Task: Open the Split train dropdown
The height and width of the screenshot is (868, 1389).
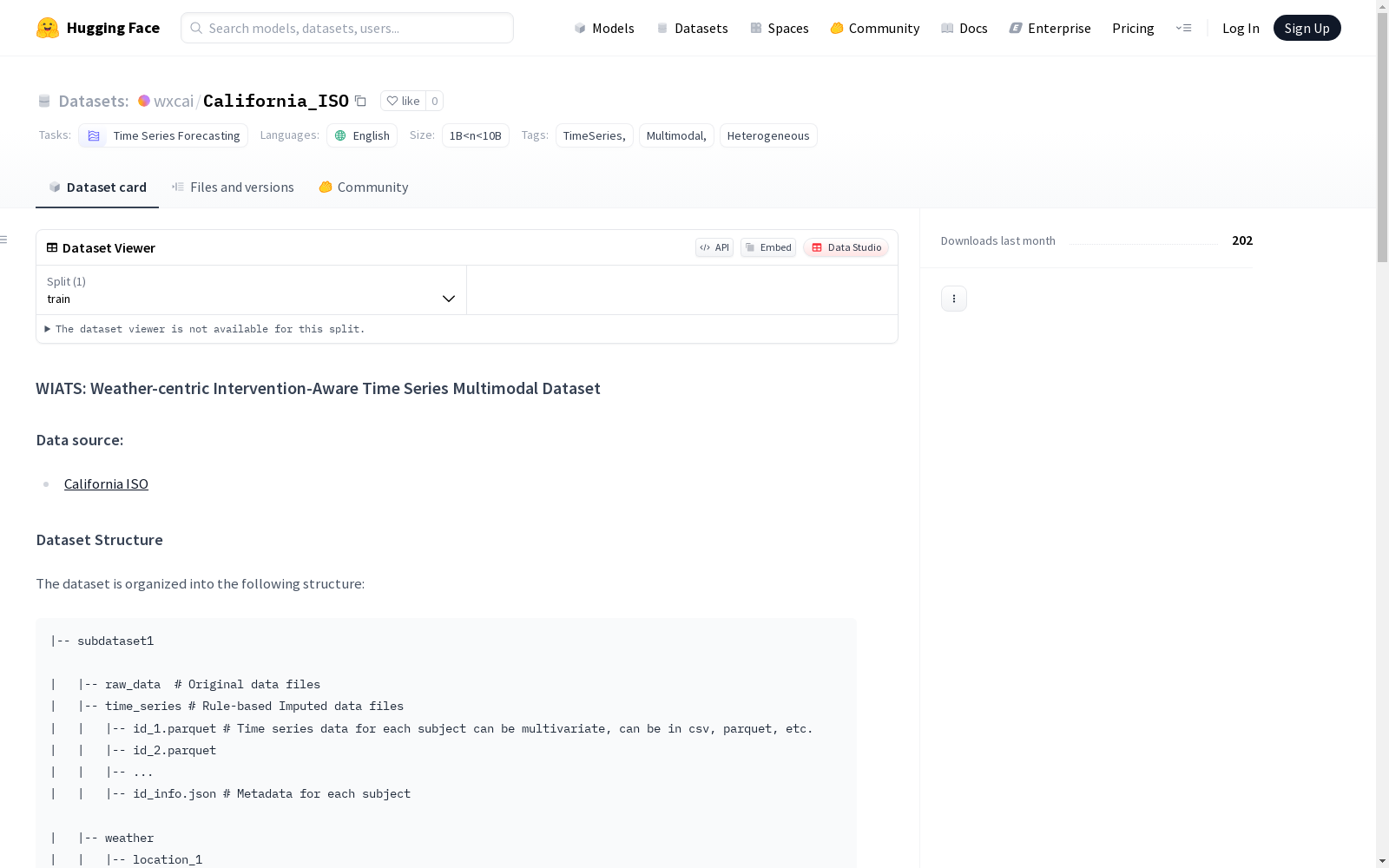Action: (x=252, y=290)
